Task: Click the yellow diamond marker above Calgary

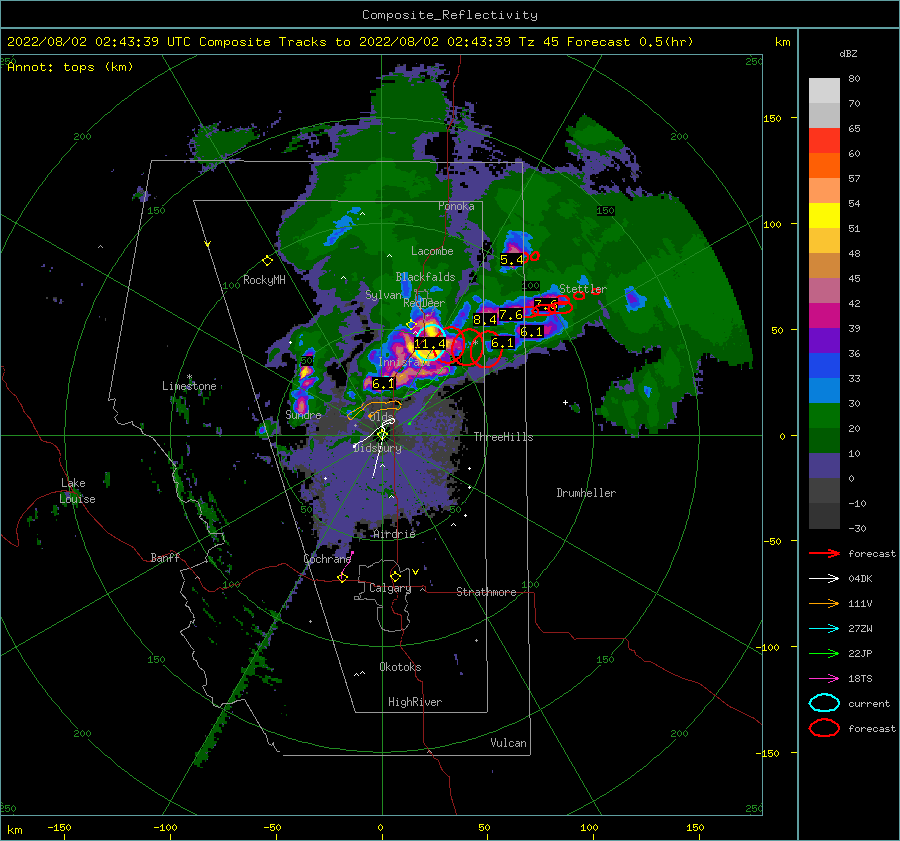Action: 395,576
